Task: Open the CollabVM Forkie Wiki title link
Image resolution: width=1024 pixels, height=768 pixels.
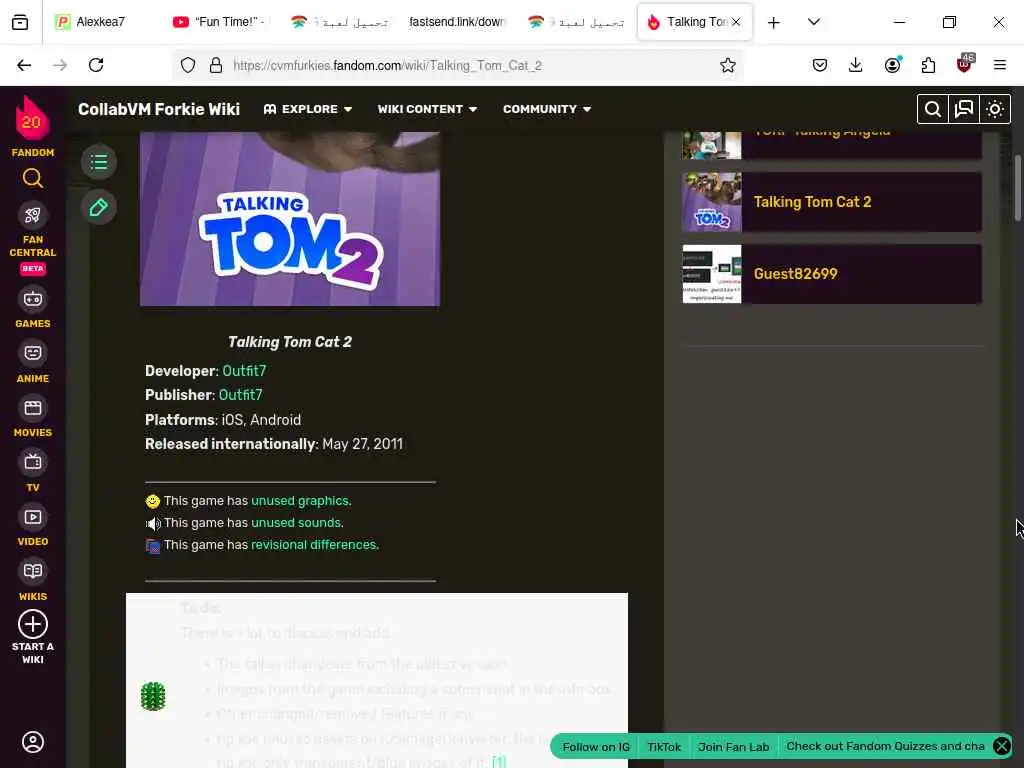Action: click(159, 109)
